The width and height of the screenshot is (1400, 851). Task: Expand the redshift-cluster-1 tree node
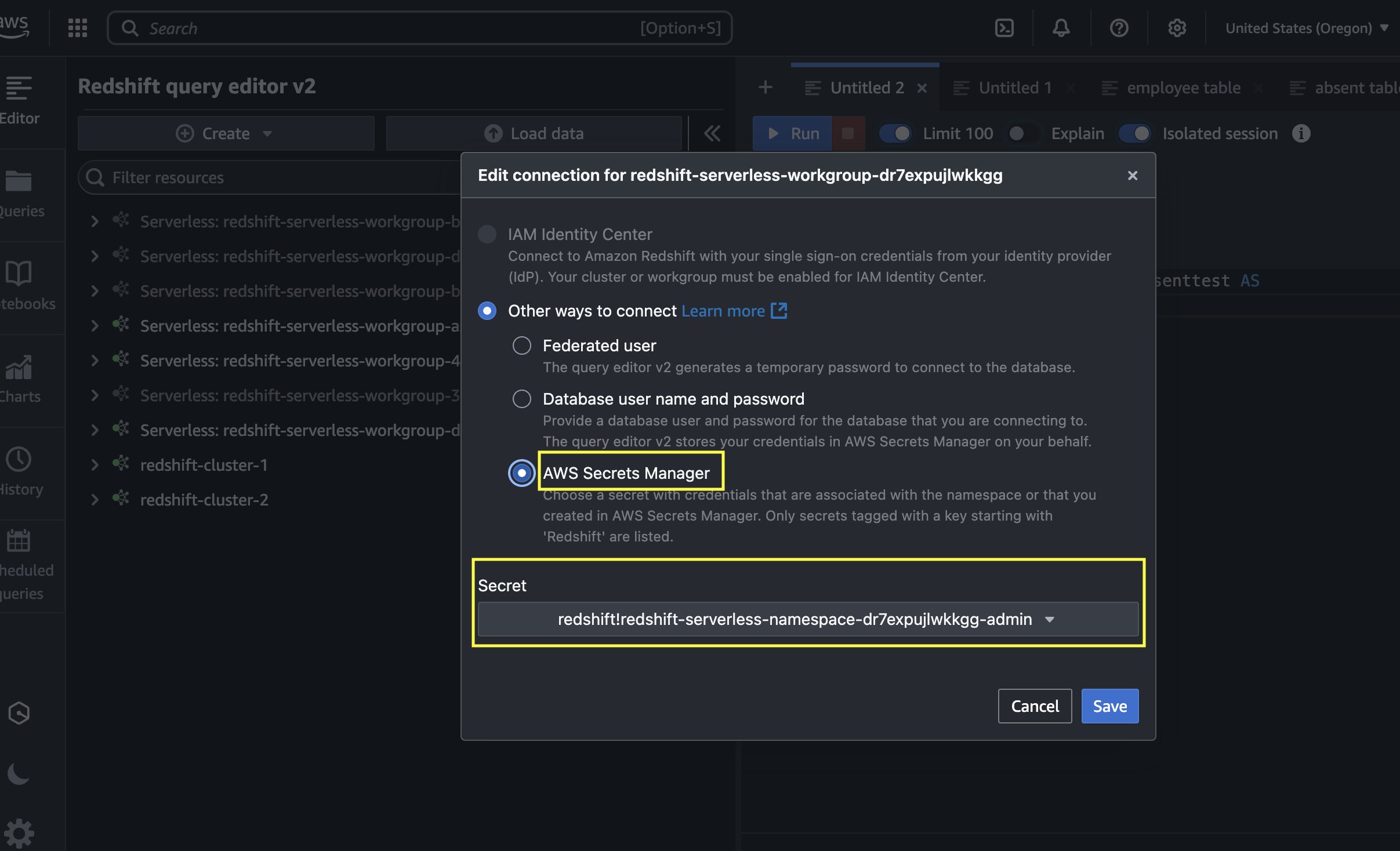pyautogui.click(x=95, y=465)
